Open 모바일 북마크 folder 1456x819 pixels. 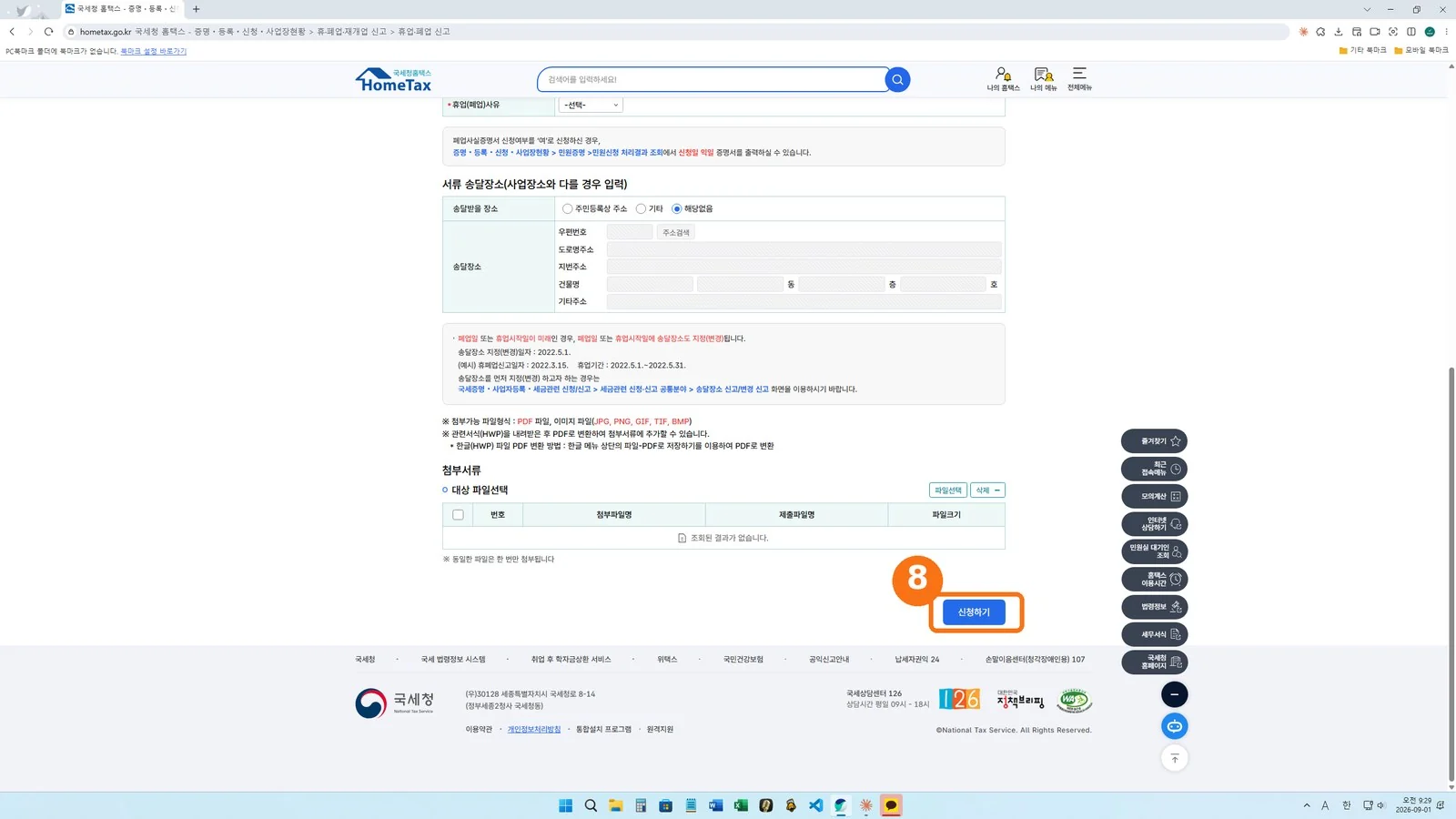(x=1421, y=50)
